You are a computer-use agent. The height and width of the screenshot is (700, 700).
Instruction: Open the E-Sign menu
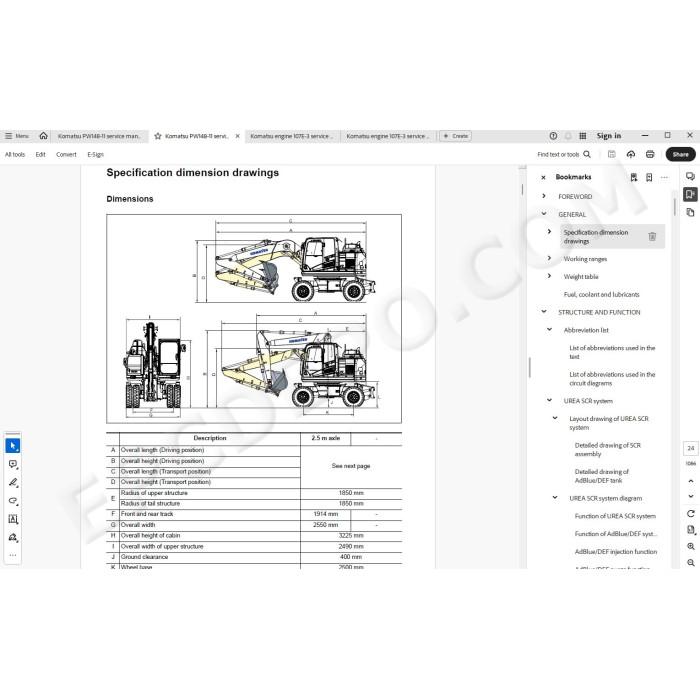pos(96,154)
